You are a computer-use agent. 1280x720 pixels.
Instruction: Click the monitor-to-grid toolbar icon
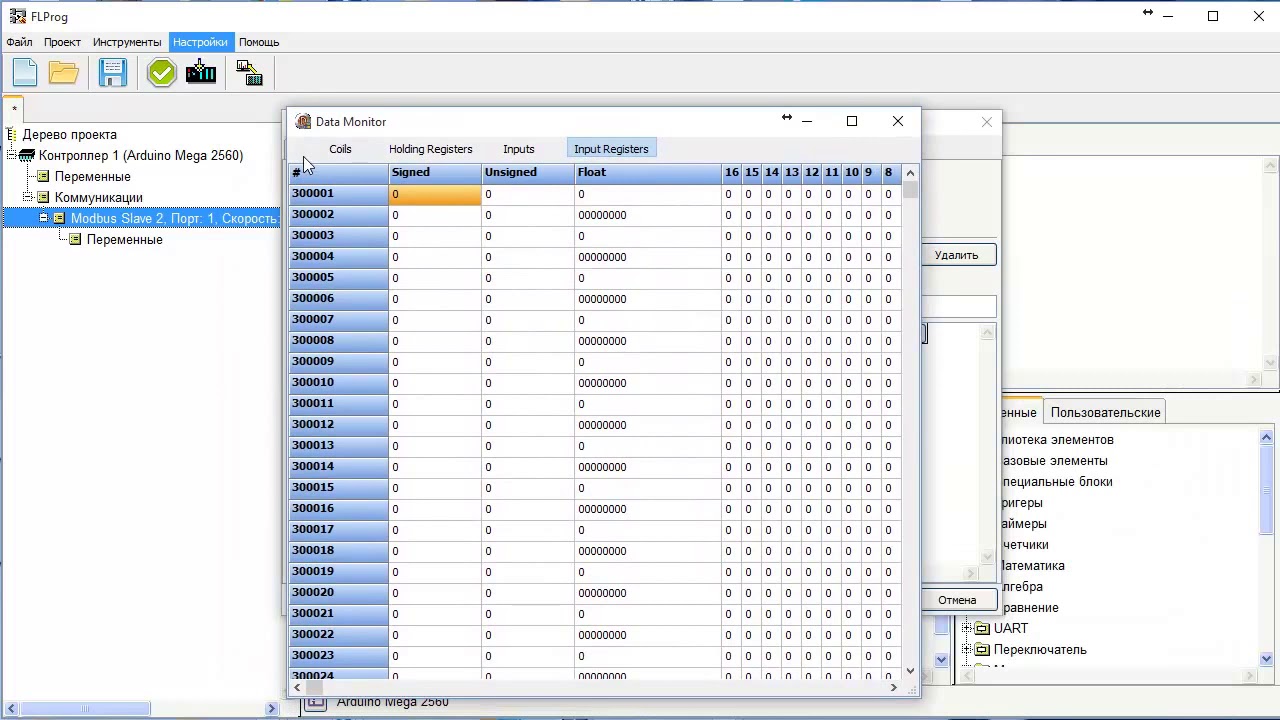click(249, 73)
